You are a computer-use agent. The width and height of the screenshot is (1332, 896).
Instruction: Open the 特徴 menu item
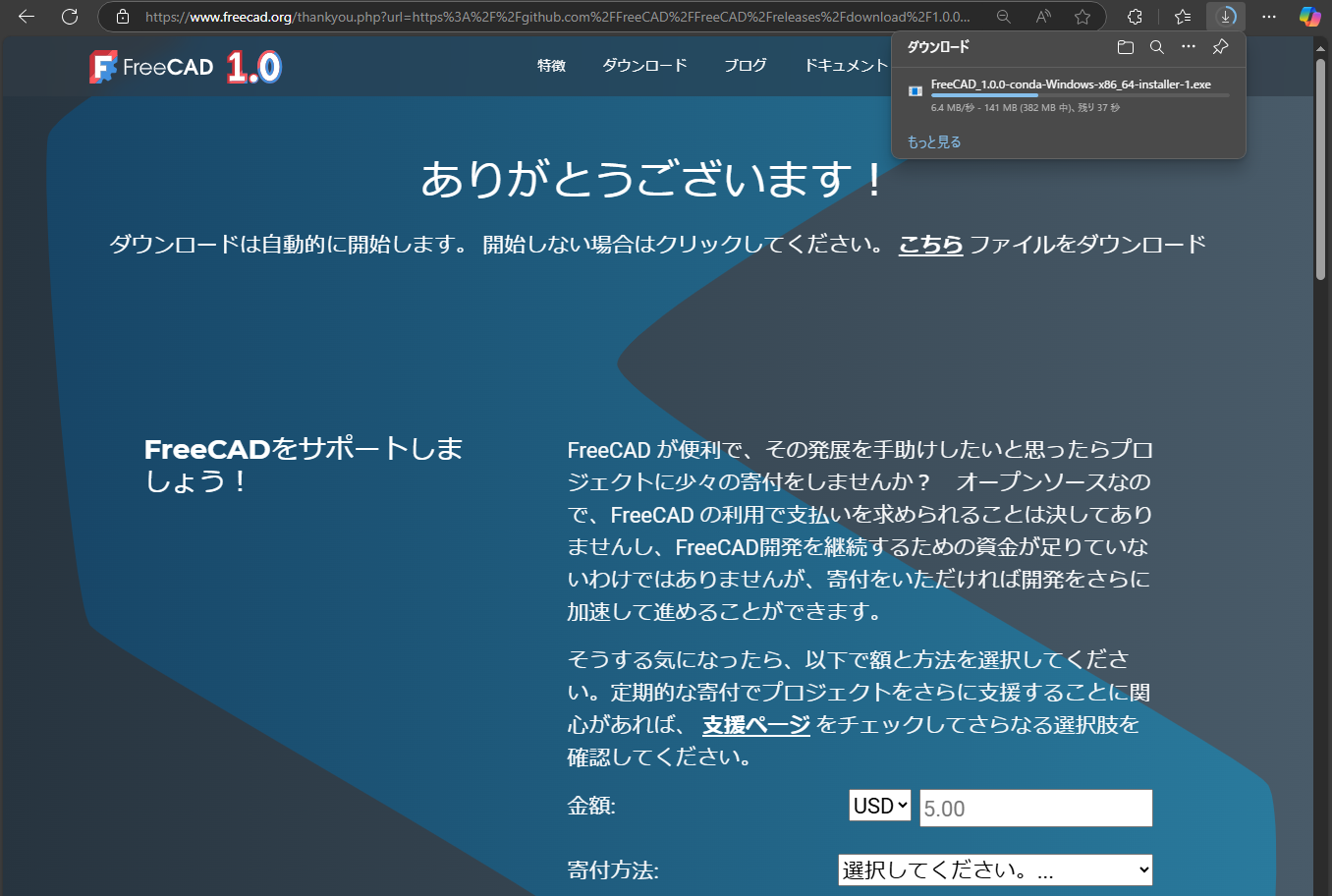pos(551,65)
